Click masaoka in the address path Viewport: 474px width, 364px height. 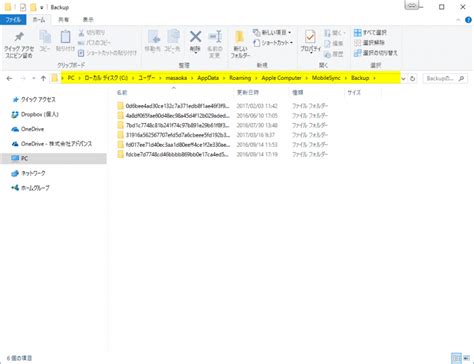click(176, 78)
